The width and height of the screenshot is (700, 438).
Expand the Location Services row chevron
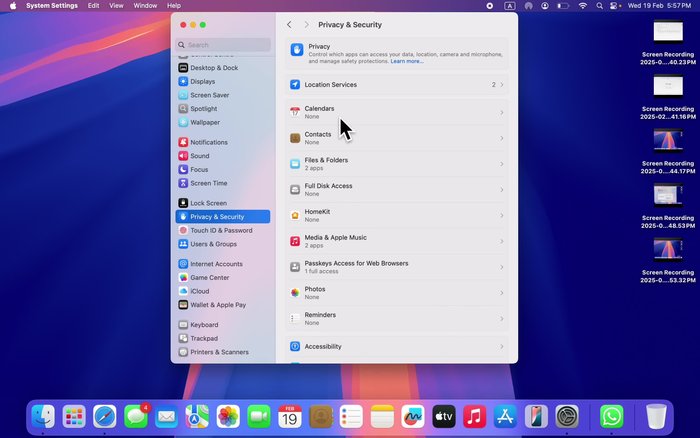(502, 85)
